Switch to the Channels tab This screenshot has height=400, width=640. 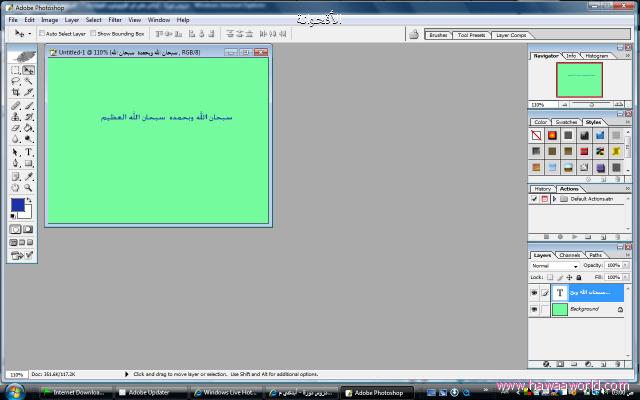pos(569,255)
